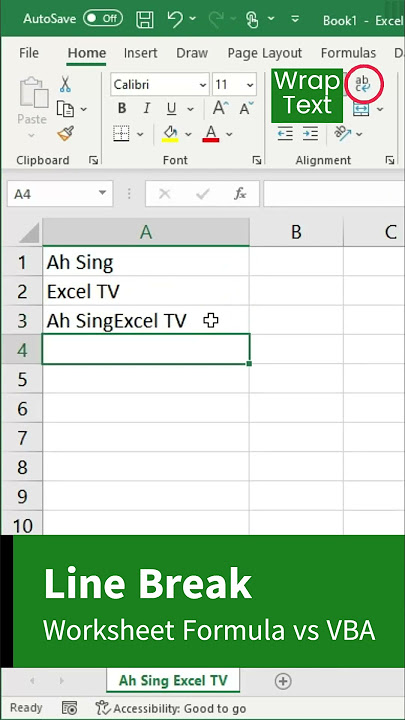Toggle Bold formatting
Viewport: 405px width, 720px height.
(x=122, y=108)
